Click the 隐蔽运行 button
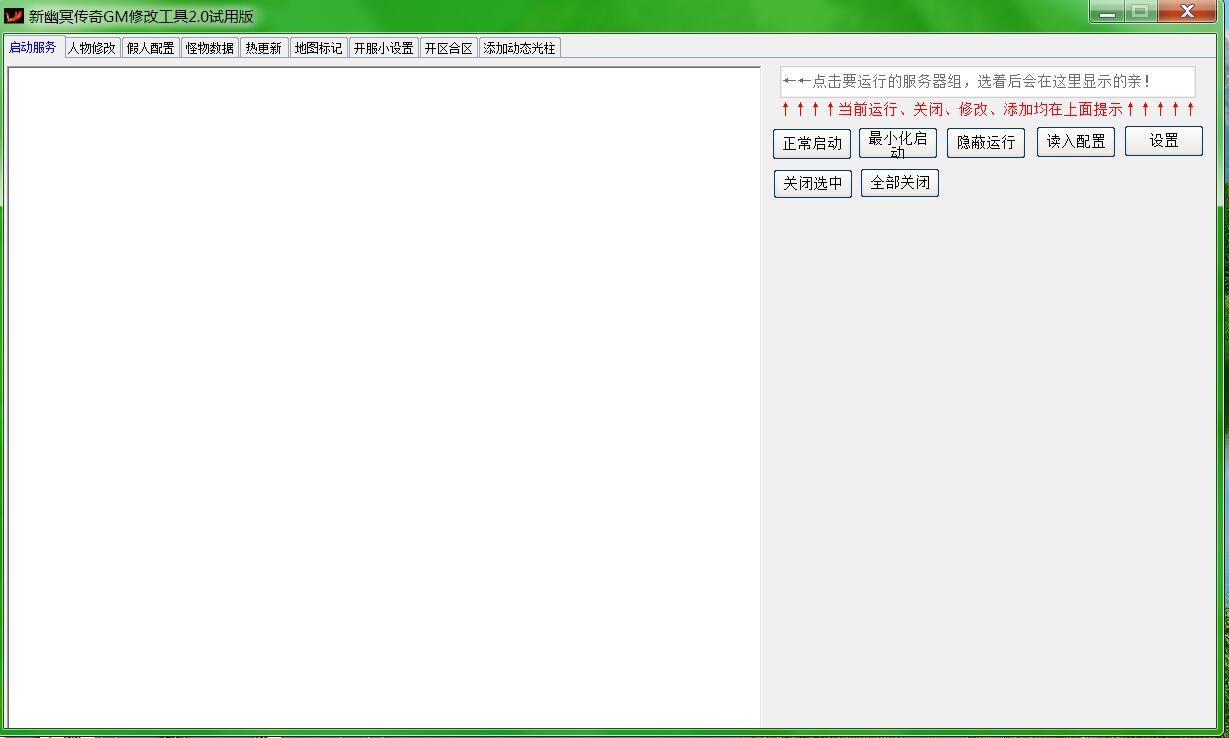 click(x=986, y=143)
